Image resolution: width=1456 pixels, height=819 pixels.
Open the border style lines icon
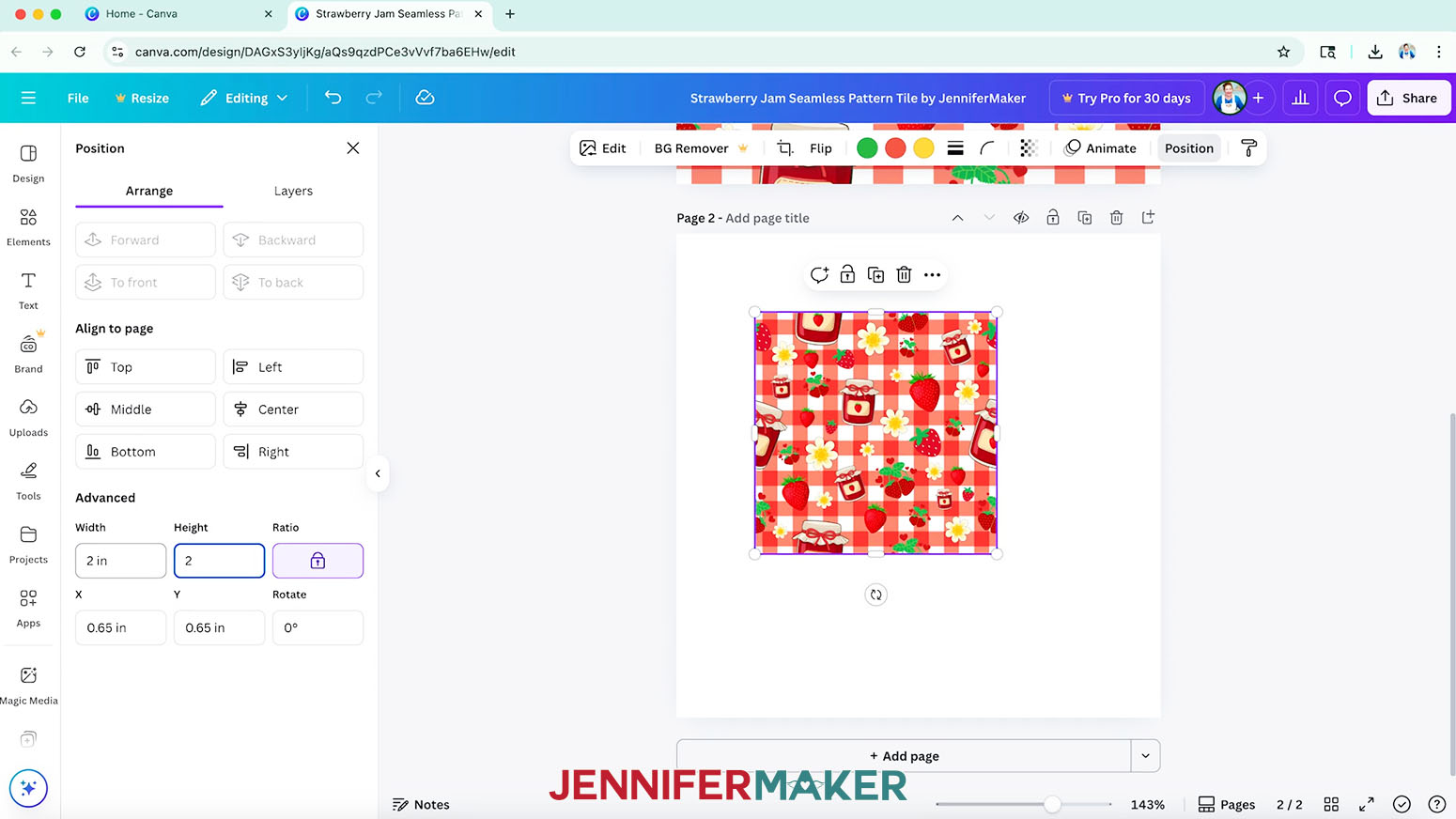coord(955,148)
